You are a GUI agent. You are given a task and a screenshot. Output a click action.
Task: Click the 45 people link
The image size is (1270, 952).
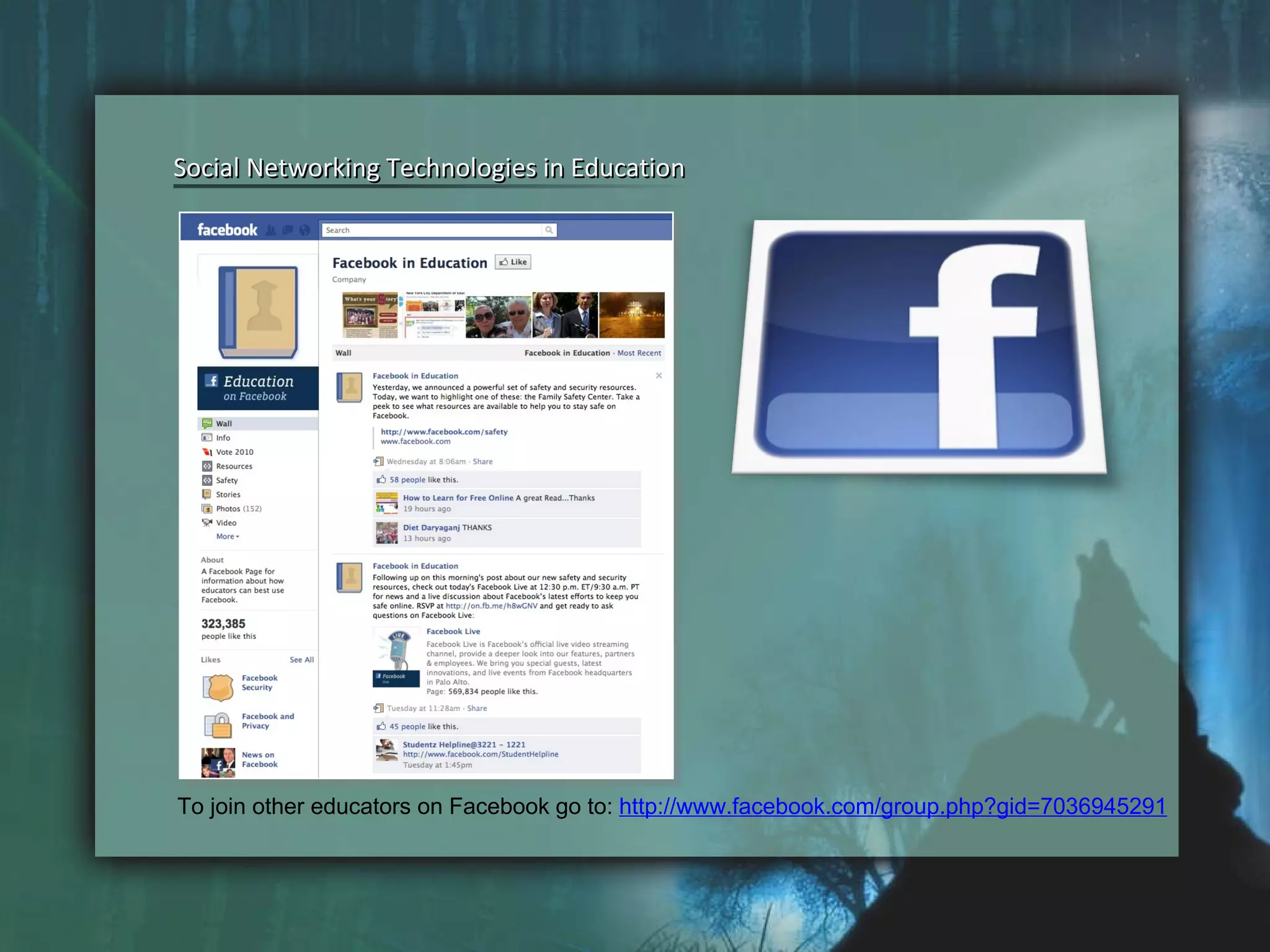pos(407,726)
